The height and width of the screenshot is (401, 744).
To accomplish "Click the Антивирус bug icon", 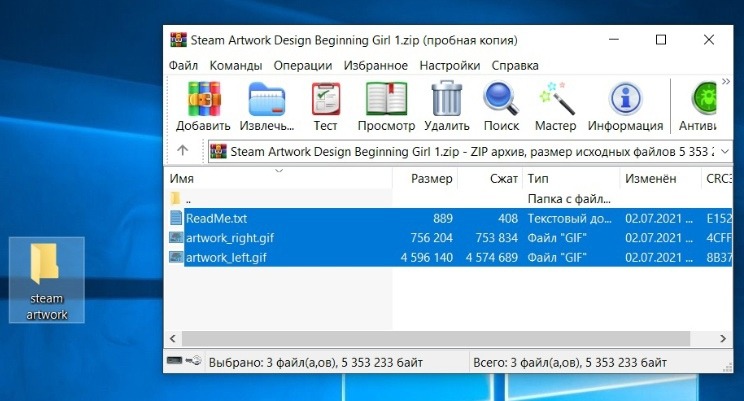I will tap(704, 99).
